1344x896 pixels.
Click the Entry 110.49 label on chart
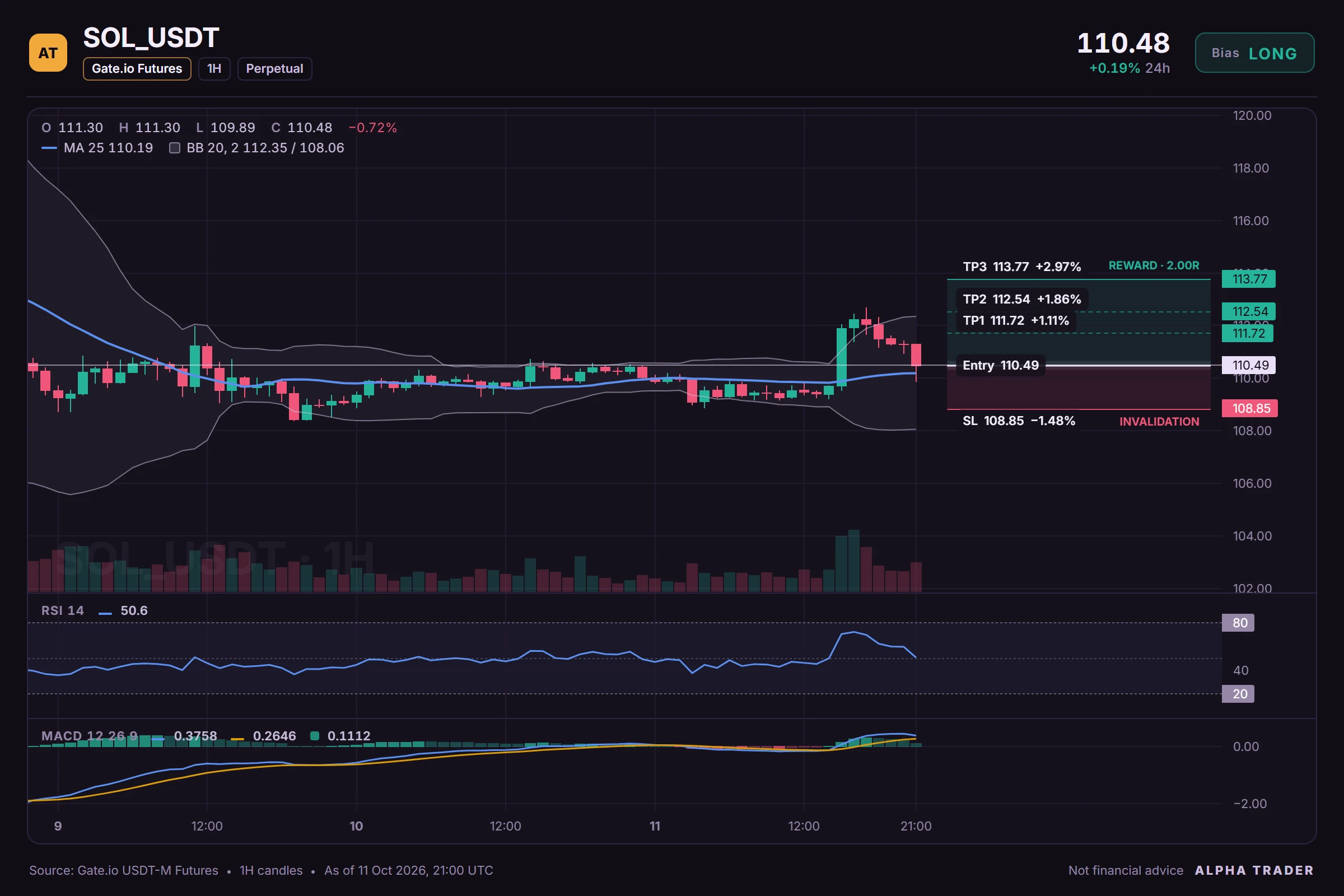coord(1001,365)
